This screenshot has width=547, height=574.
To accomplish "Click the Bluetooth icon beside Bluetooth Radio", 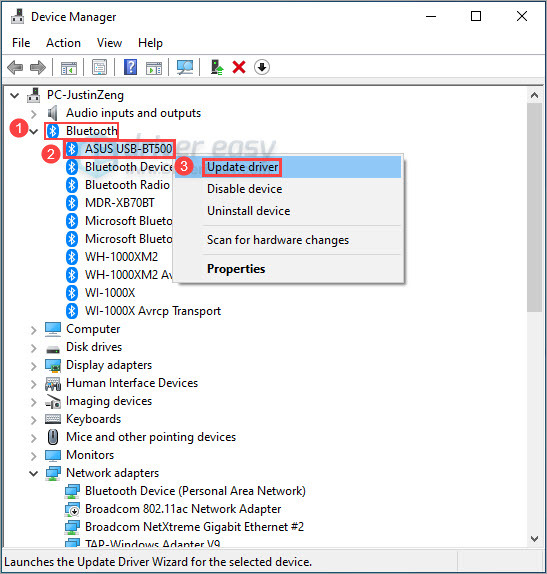I will tap(72, 185).
